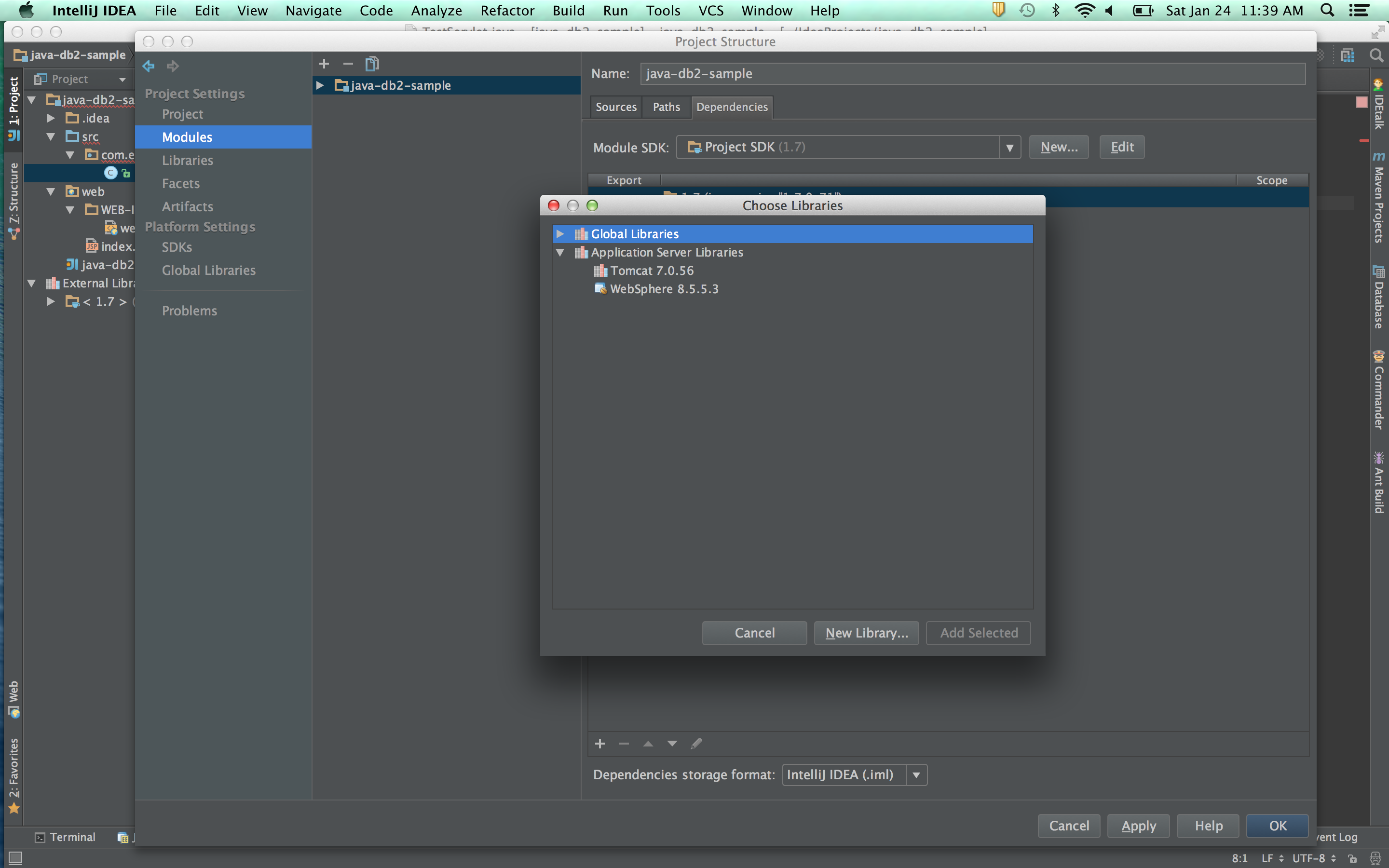The image size is (1389, 868).
Task: Click the java-db2-sample module name input field
Action: point(969,72)
